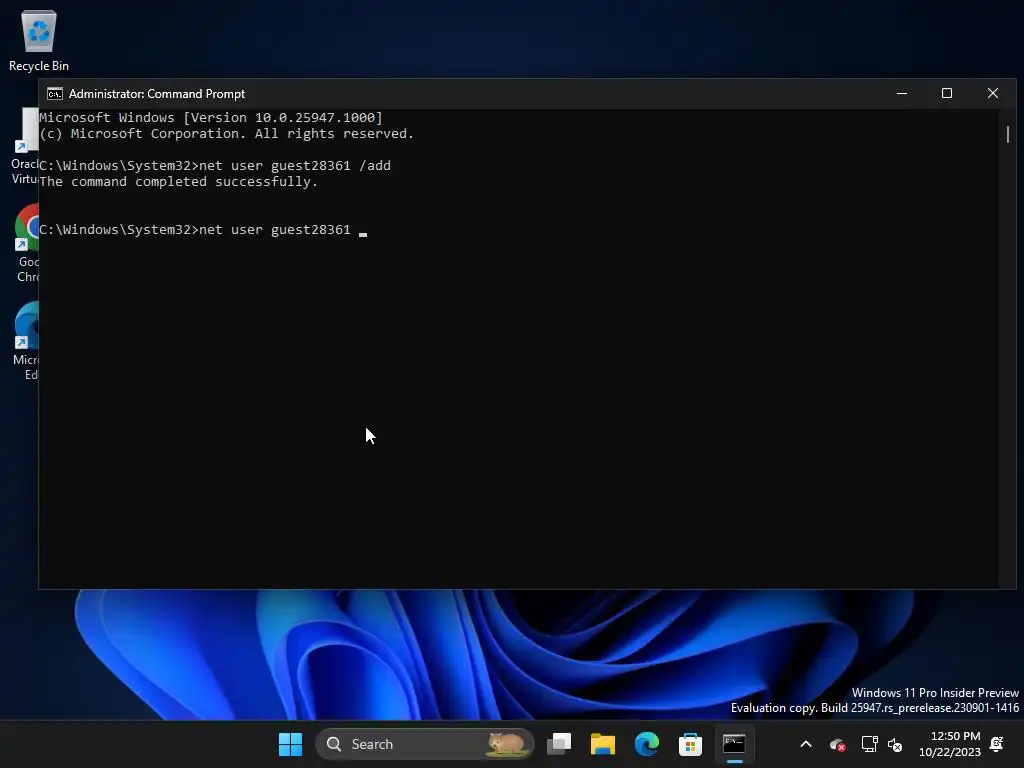Select the Microsoft Edge desktop shortcut
Viewport: 1024px width, 768px height.
pos(27,341)
